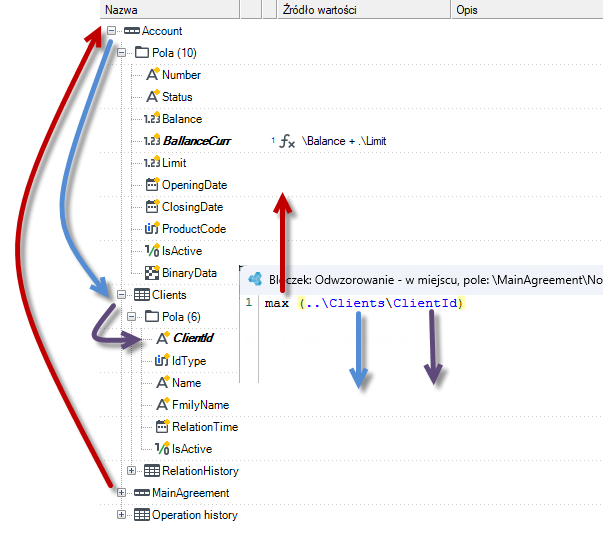Click the Pola (10) folder icon

click(x=142, y=52)
